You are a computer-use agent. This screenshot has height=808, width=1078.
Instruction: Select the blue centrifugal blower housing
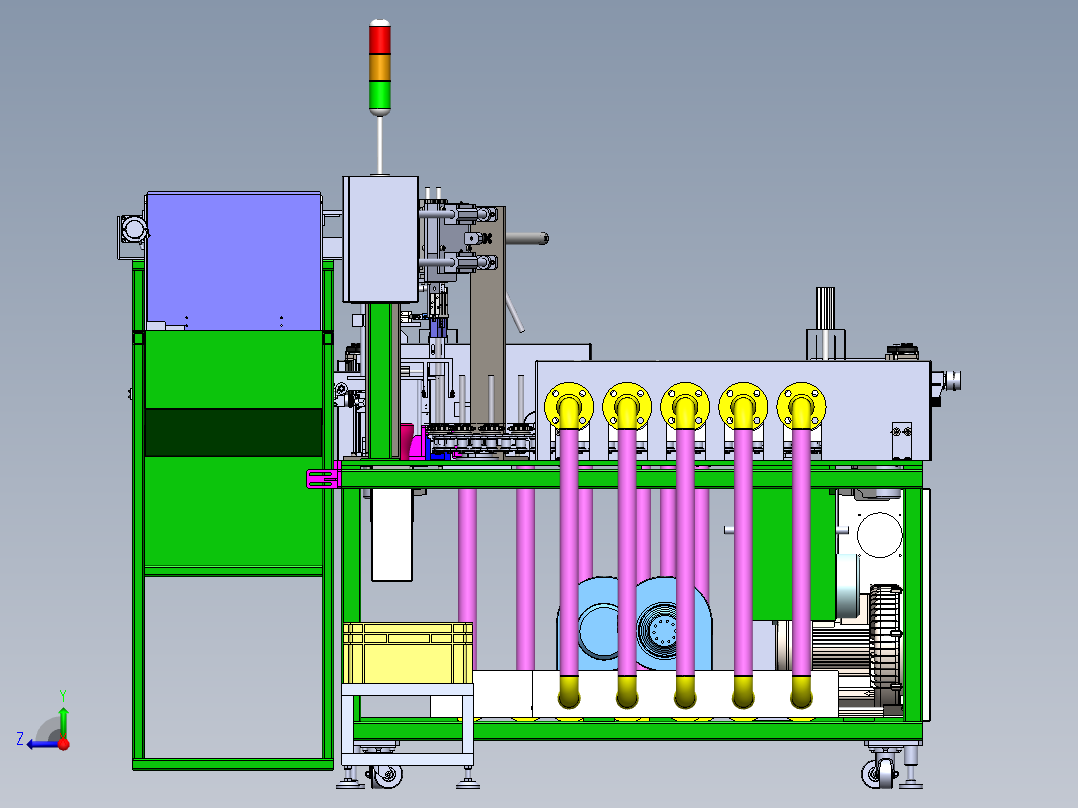(x=636, y=624)
